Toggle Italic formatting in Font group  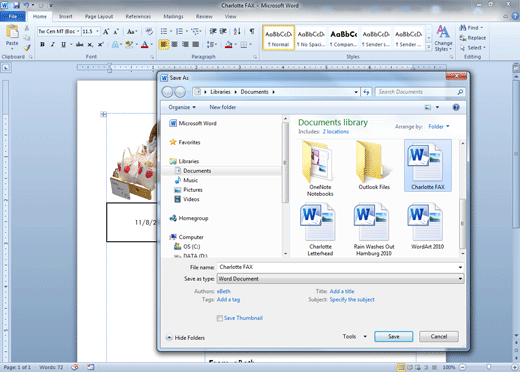point(52,44)
